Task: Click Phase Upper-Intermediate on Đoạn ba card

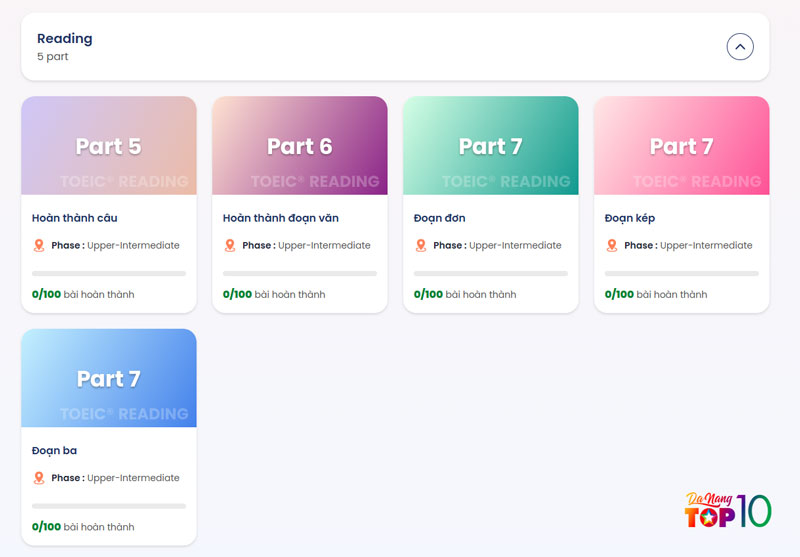Action: point(115,478)
